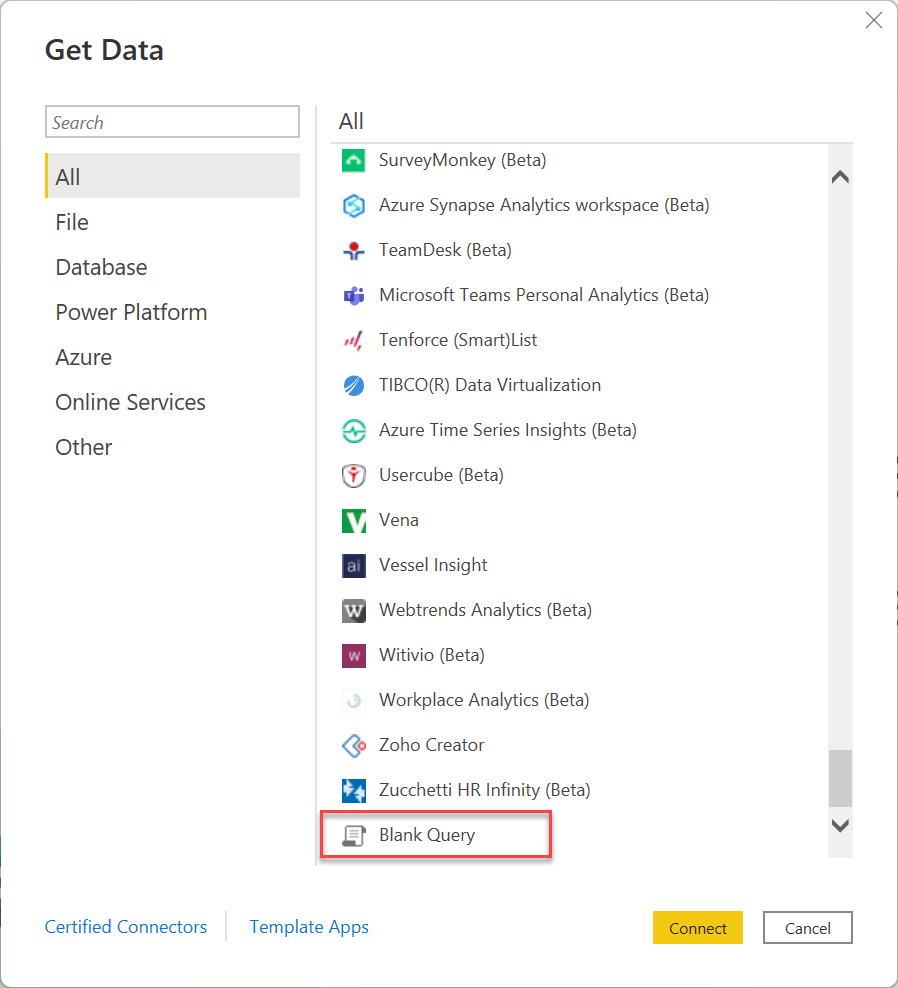The image size is (898, 988).
Task: Click the yellow Connect button
Action: (x=698, y=928)
